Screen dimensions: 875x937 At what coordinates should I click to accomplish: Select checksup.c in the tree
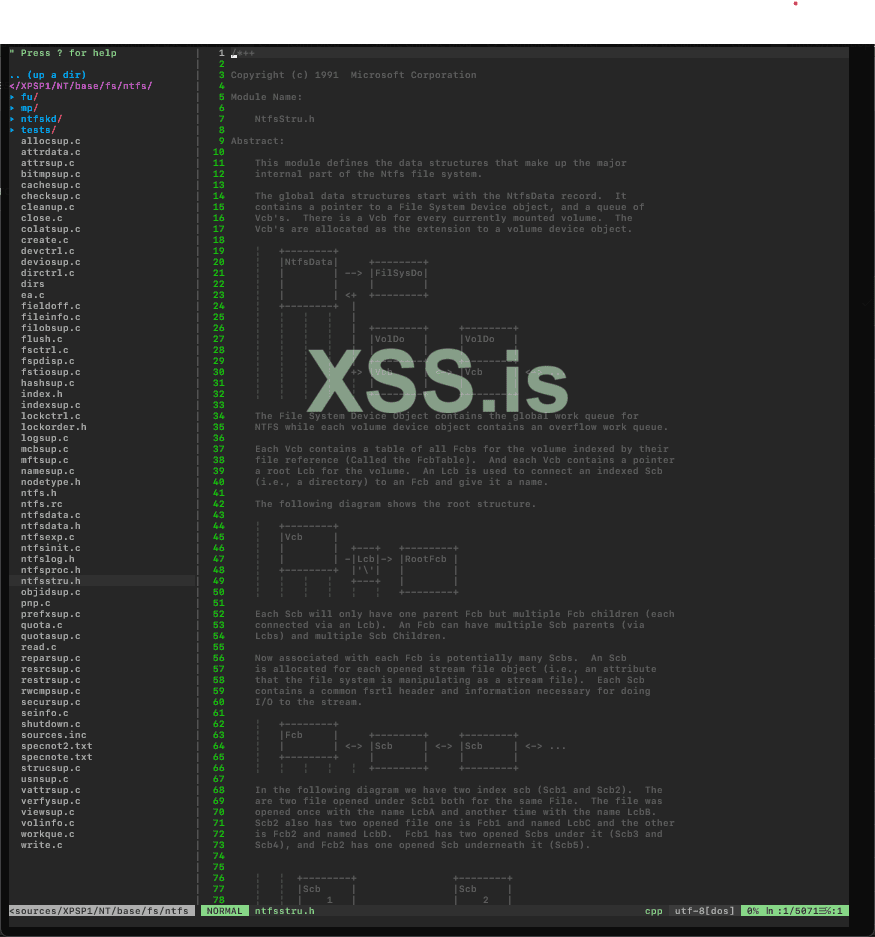point(51,196)
